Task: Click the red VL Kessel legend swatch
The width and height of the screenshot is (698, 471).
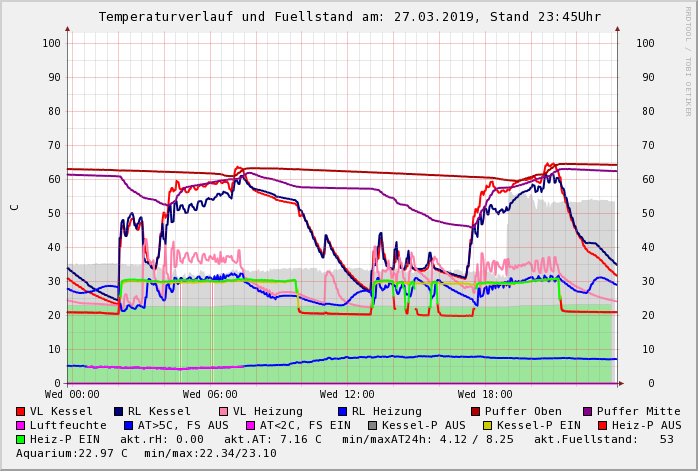Action: pyautogui.click(x=21, y=411)
